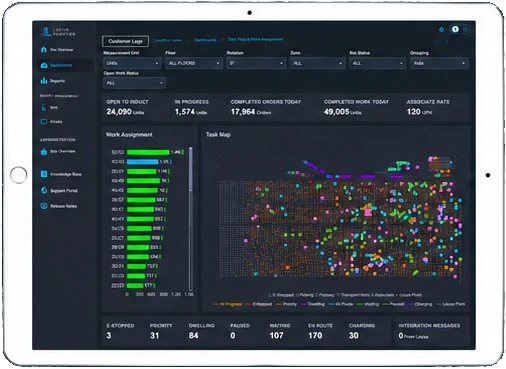The width and height of the screenshot is (506, 369).
Task: Toggle the Dwelling legend entry
Action: coord(313,304)
